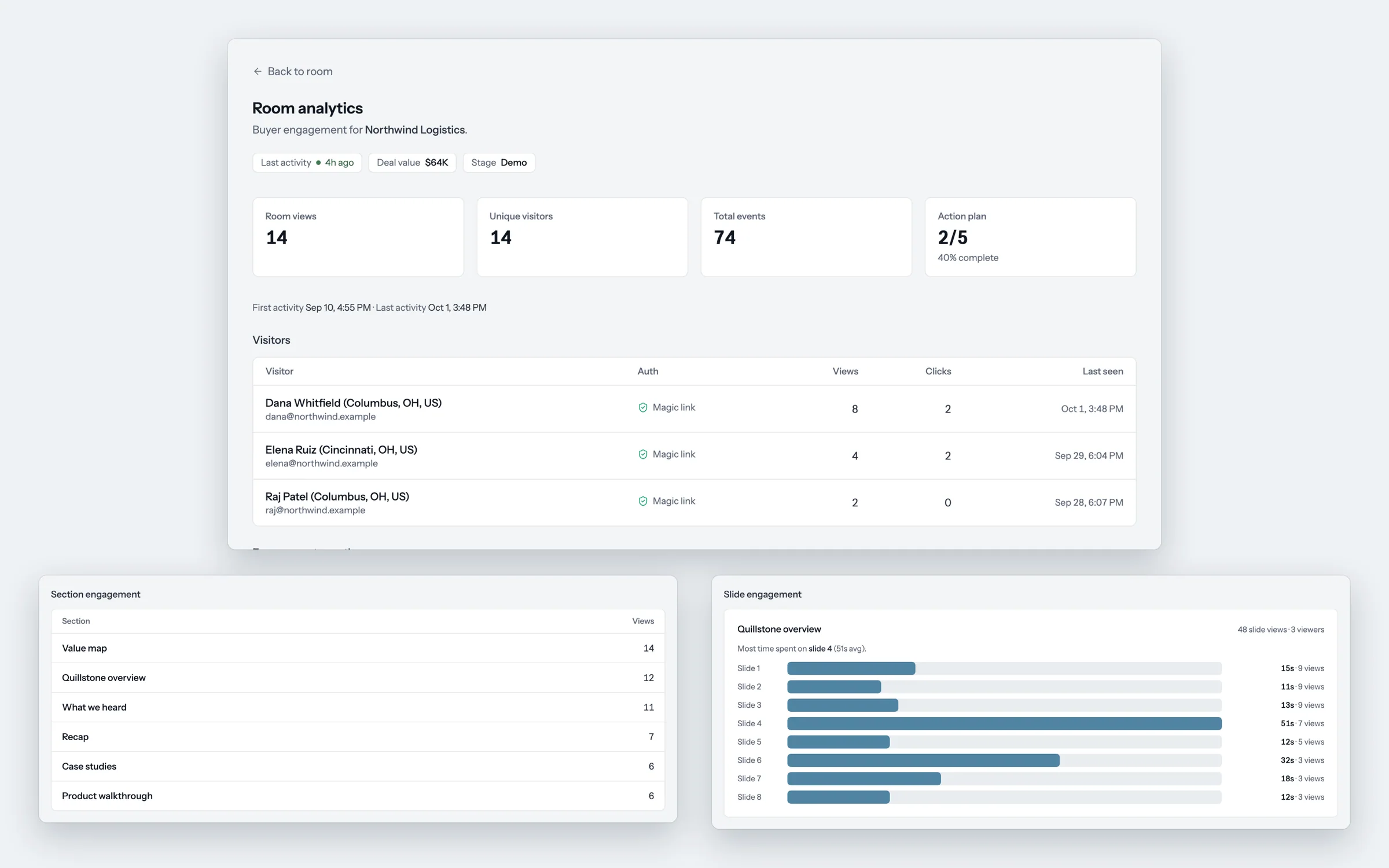Image resolution: width=1389 pixels, height=868 pixels.
Task: Open the Room views card
Action: pos(358,237)
